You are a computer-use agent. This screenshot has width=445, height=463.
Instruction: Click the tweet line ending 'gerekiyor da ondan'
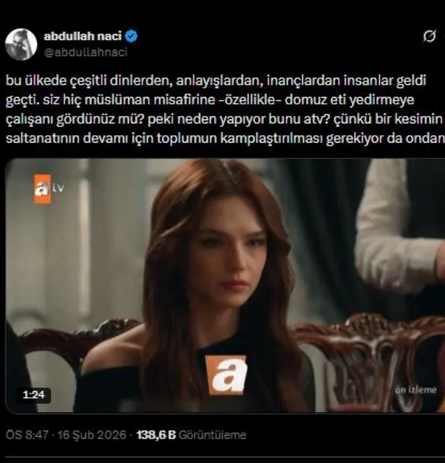coord(225,138)
